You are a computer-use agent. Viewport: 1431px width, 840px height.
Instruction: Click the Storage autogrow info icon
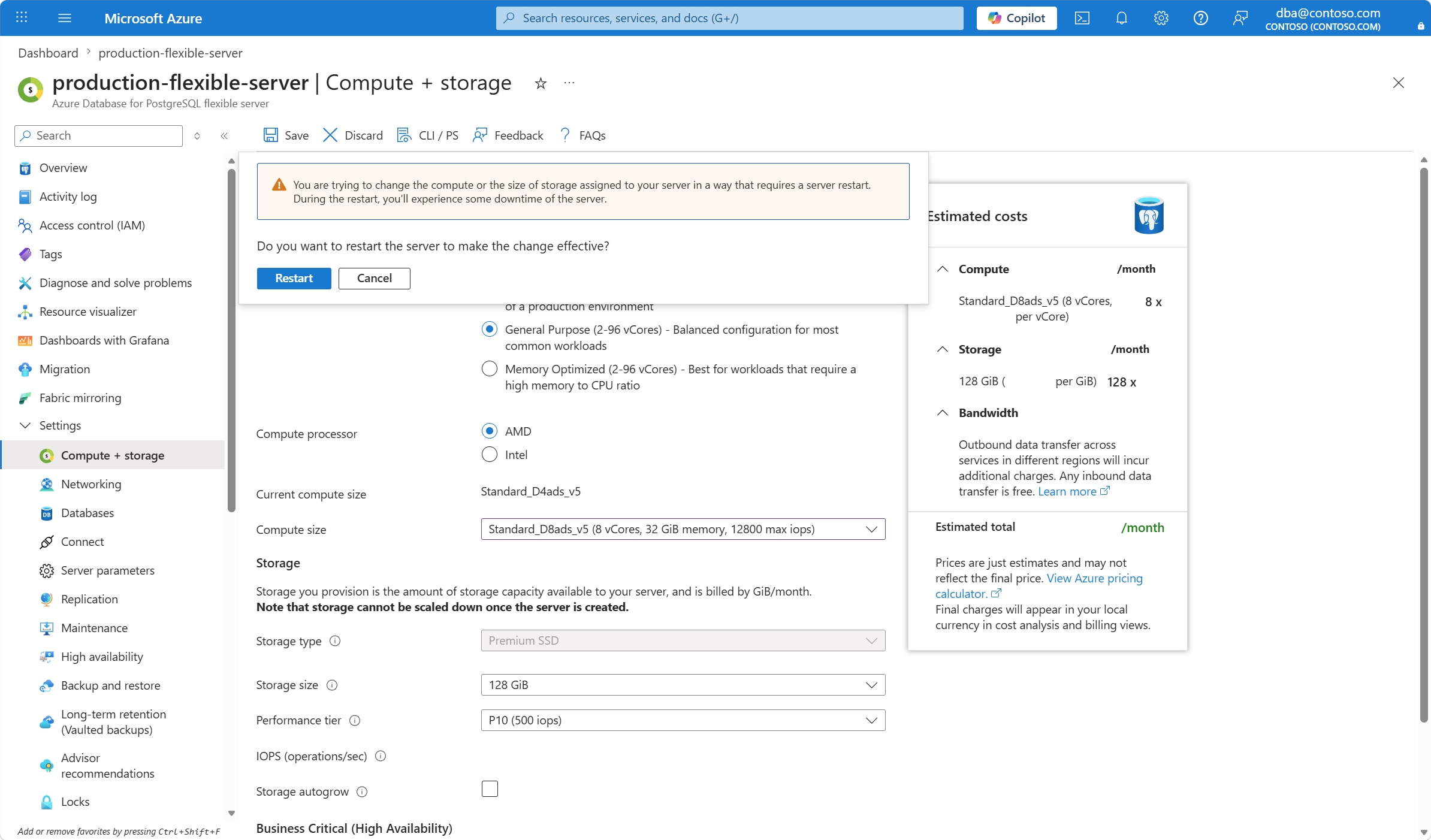pos(362,791)
